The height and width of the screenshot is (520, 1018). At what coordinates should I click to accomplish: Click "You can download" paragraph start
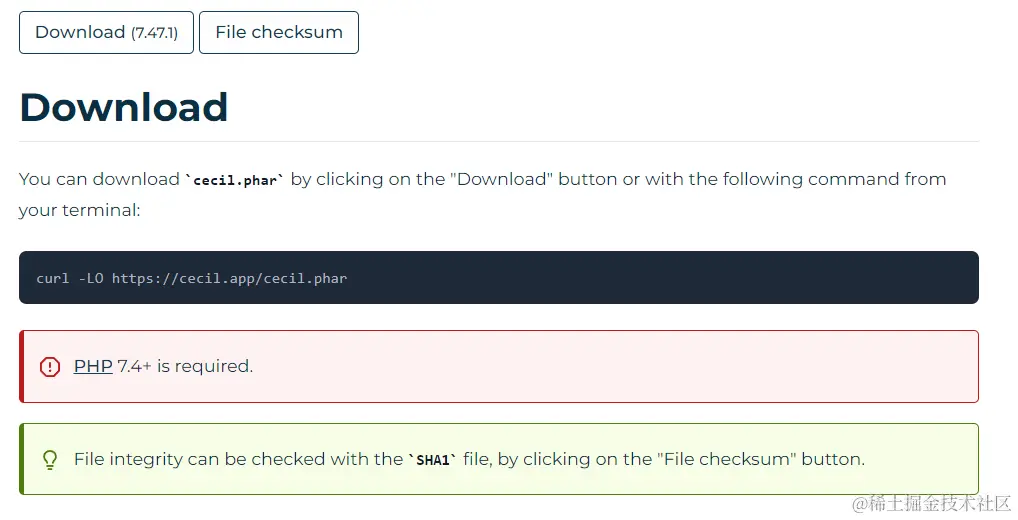point(99,179)
